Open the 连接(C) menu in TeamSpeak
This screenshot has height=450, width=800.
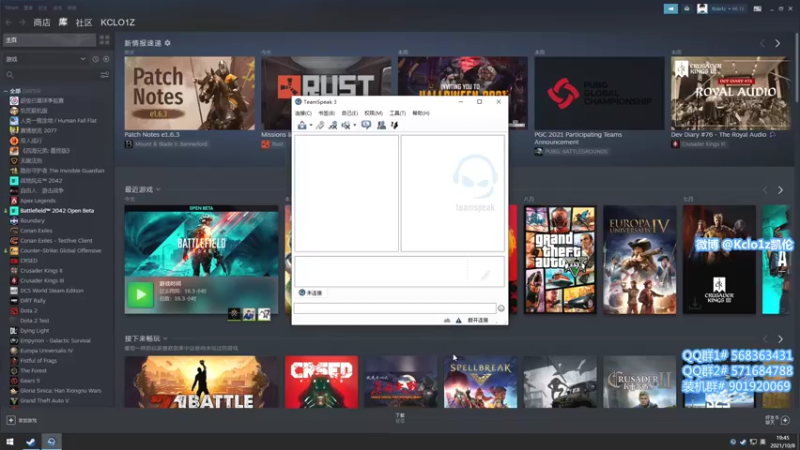click(x=303, y=113)
